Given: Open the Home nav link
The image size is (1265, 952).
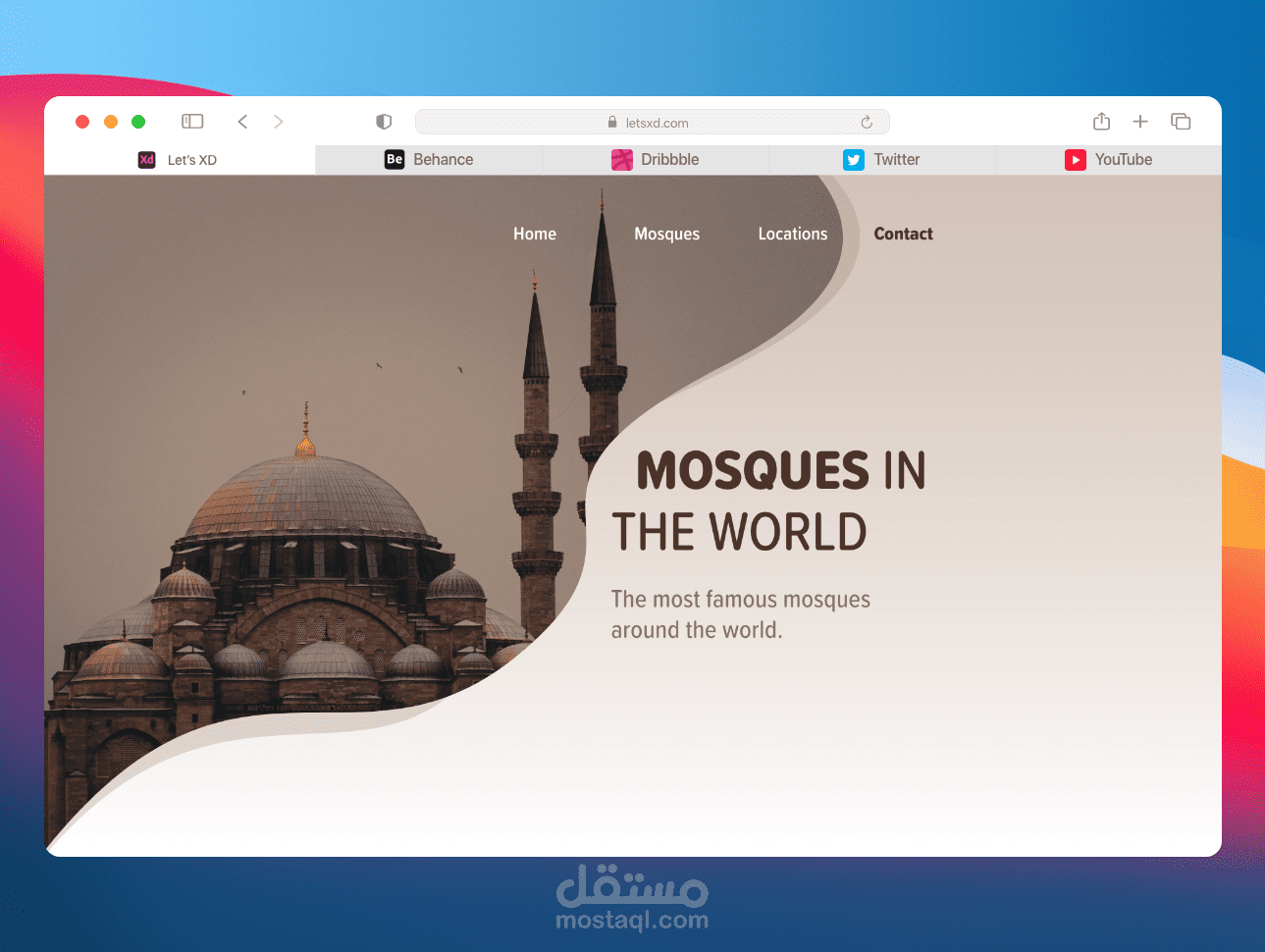Looking at the screenshot, I should 535,234.
